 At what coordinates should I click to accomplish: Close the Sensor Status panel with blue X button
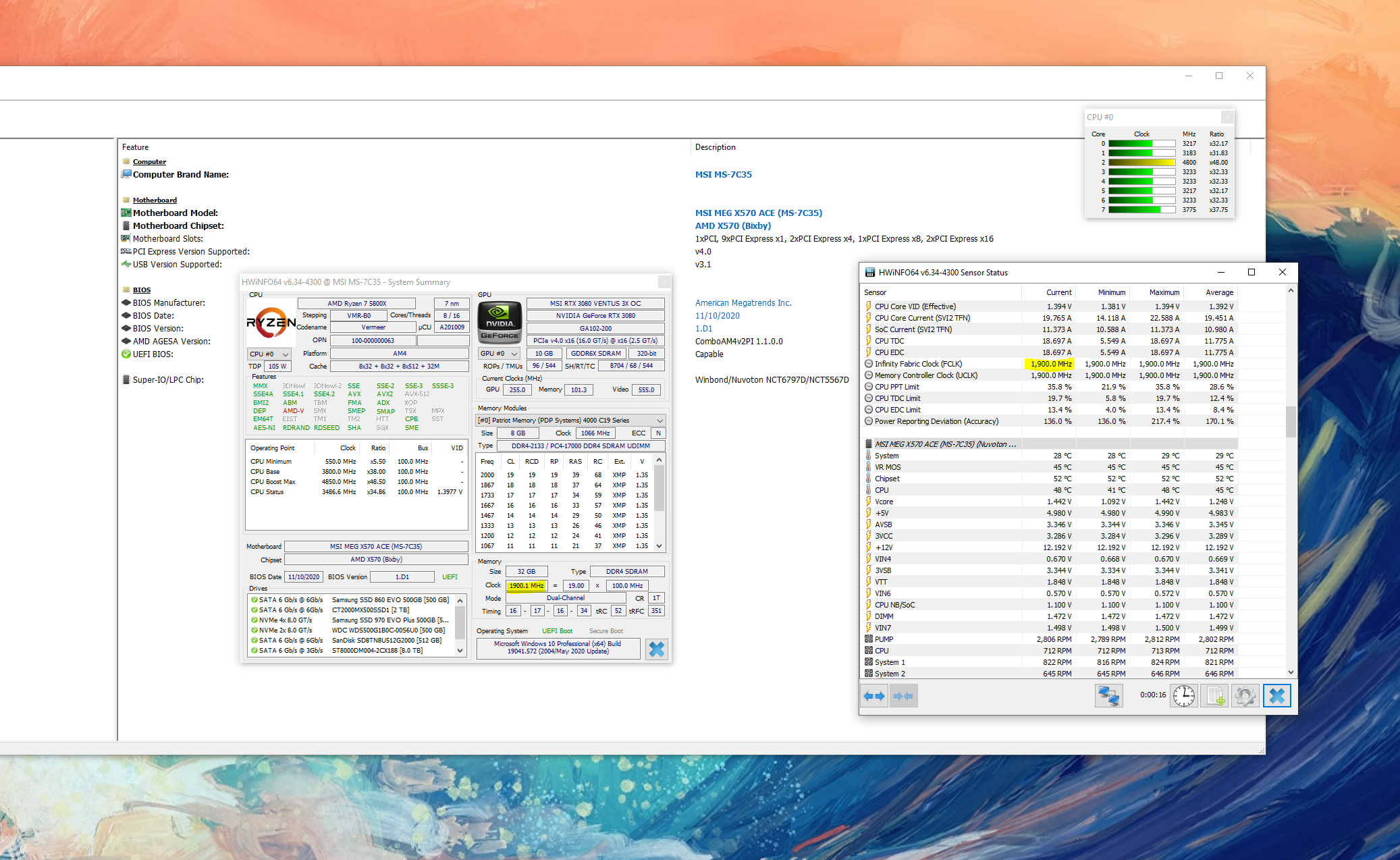pyautogui.click(x=1276, y=696)
